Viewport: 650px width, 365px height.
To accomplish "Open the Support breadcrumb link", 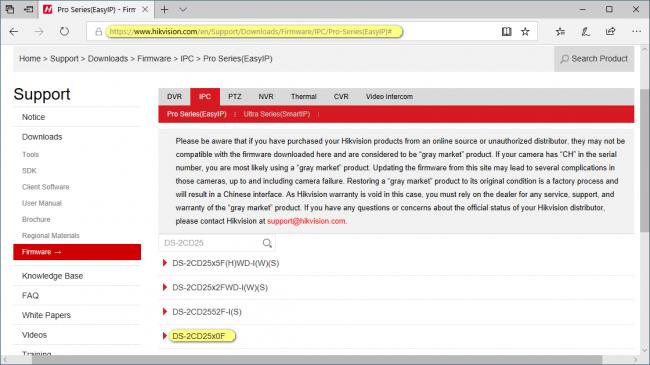I will point(64,59).
